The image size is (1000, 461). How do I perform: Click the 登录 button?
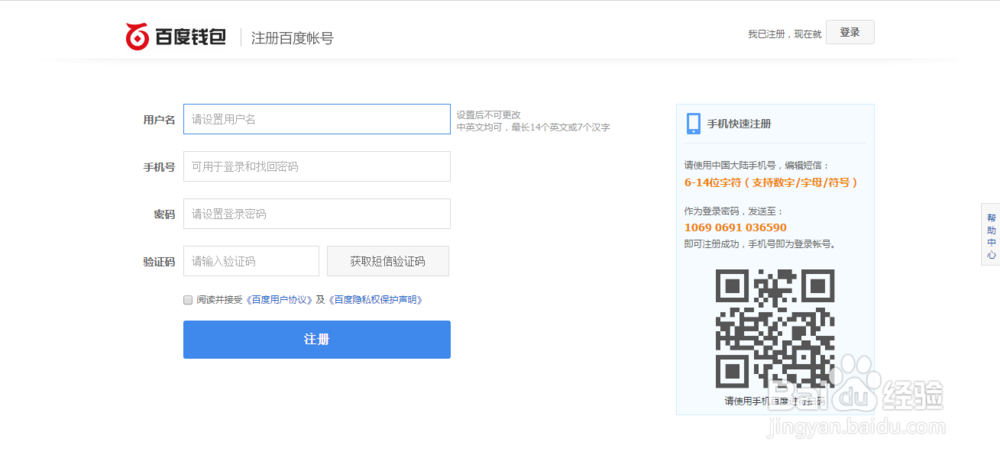click(x=849, y=32)
